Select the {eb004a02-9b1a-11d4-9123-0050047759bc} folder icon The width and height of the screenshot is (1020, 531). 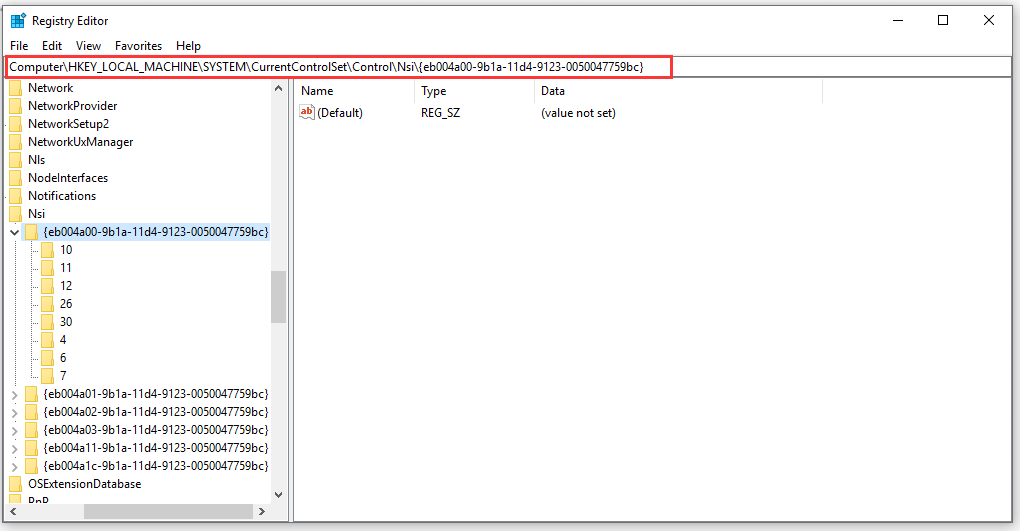click(31, 412)
